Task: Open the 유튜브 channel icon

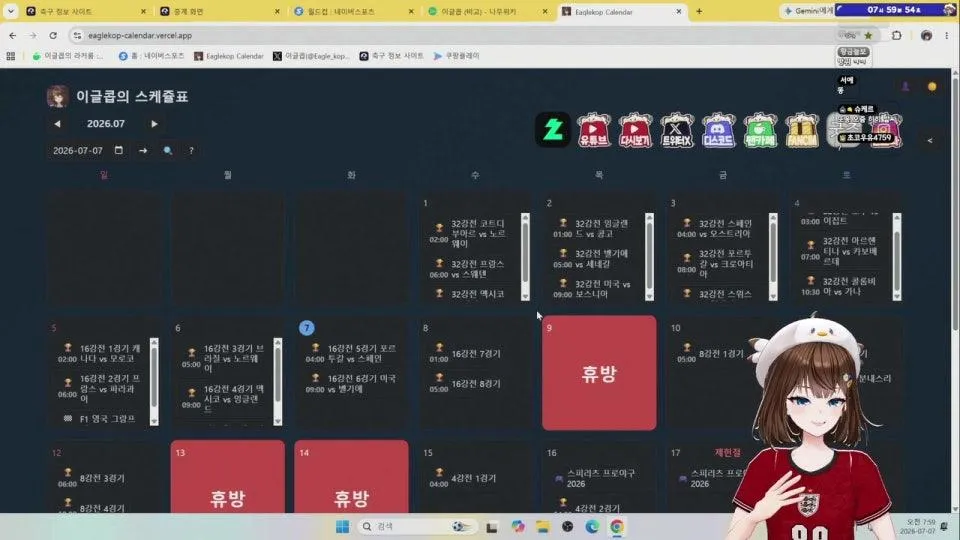Action: (593, 130)
